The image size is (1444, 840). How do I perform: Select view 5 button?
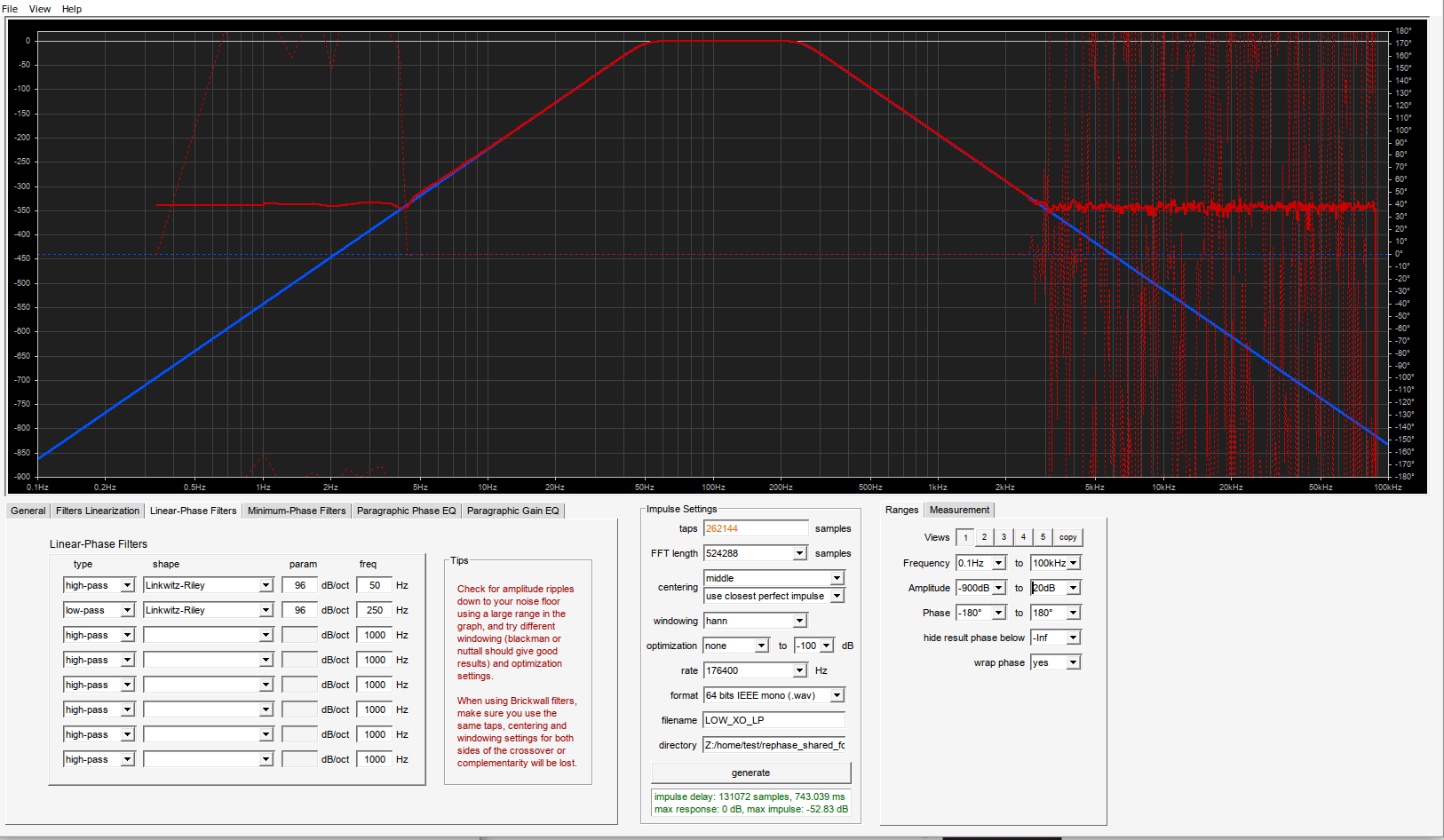click(x=1043, y=537)
